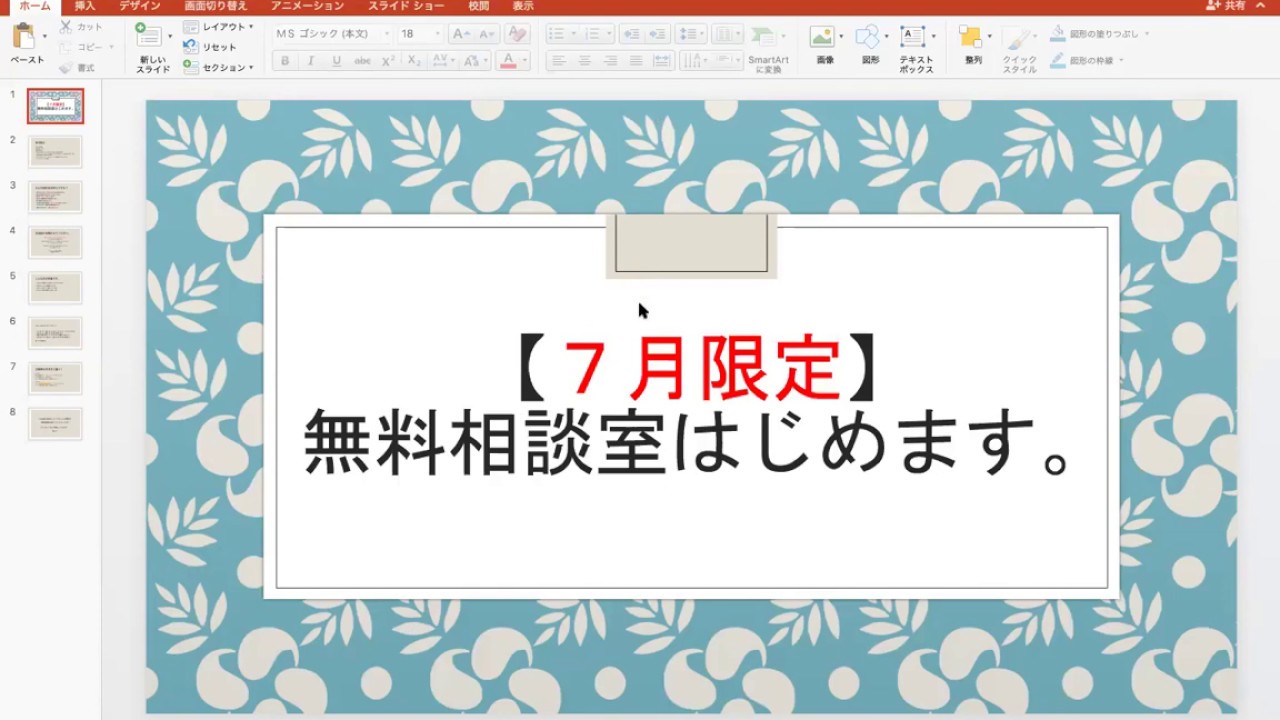Click the red font color swatch
1280x720 pixels.
coord(508,61)
